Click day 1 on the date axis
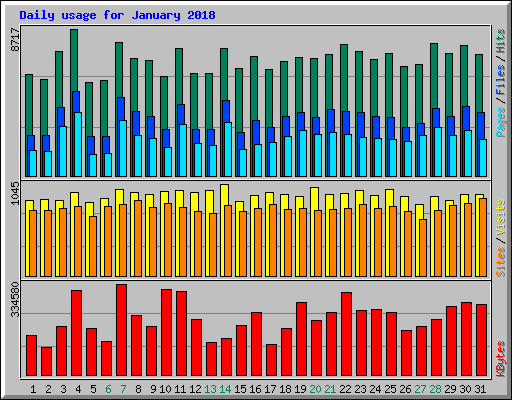Viewport: 512px width, 400px height. [x=33, y=389]
